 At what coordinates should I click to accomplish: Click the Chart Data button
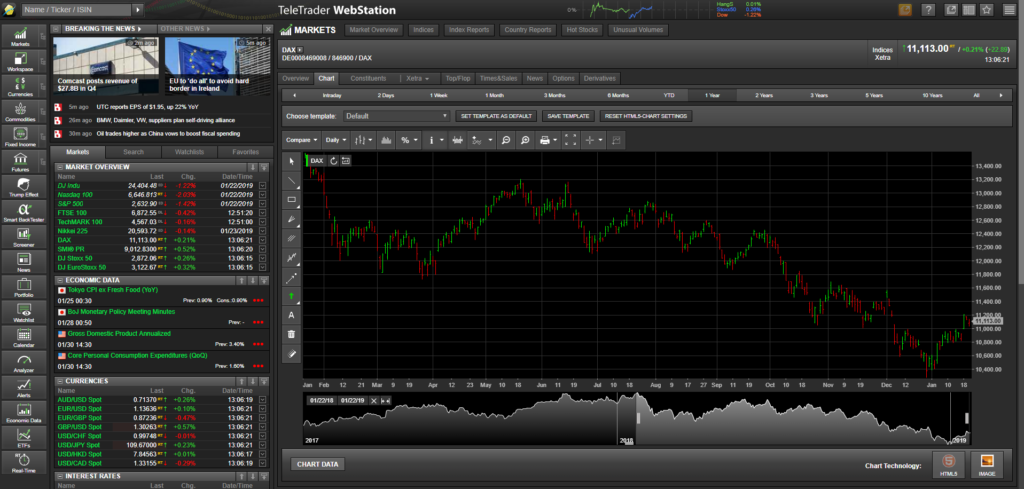[x=317, y=465]
